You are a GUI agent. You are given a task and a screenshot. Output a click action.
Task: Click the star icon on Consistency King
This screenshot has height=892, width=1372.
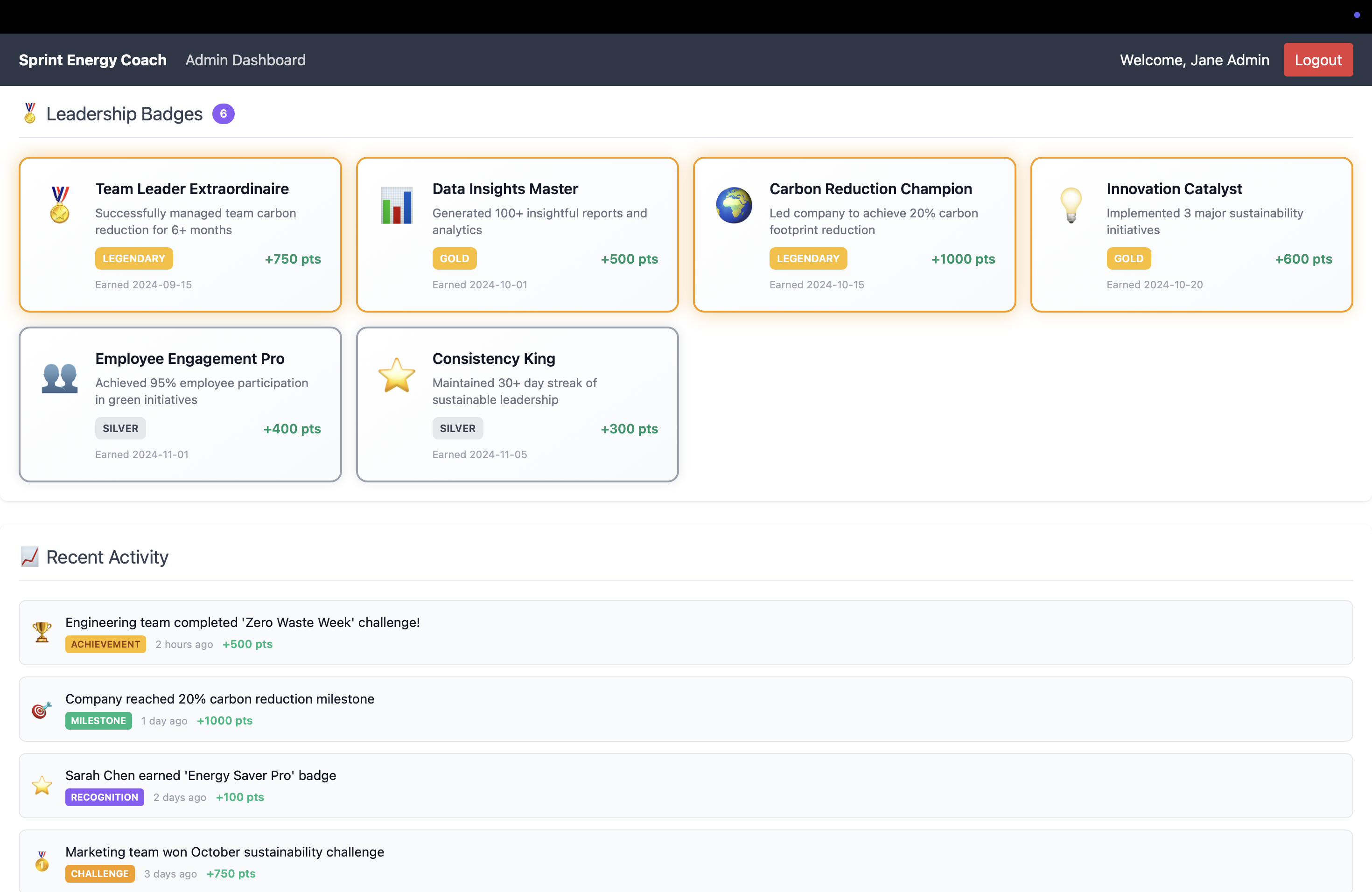pyautogui.click(x=397, y=375)
